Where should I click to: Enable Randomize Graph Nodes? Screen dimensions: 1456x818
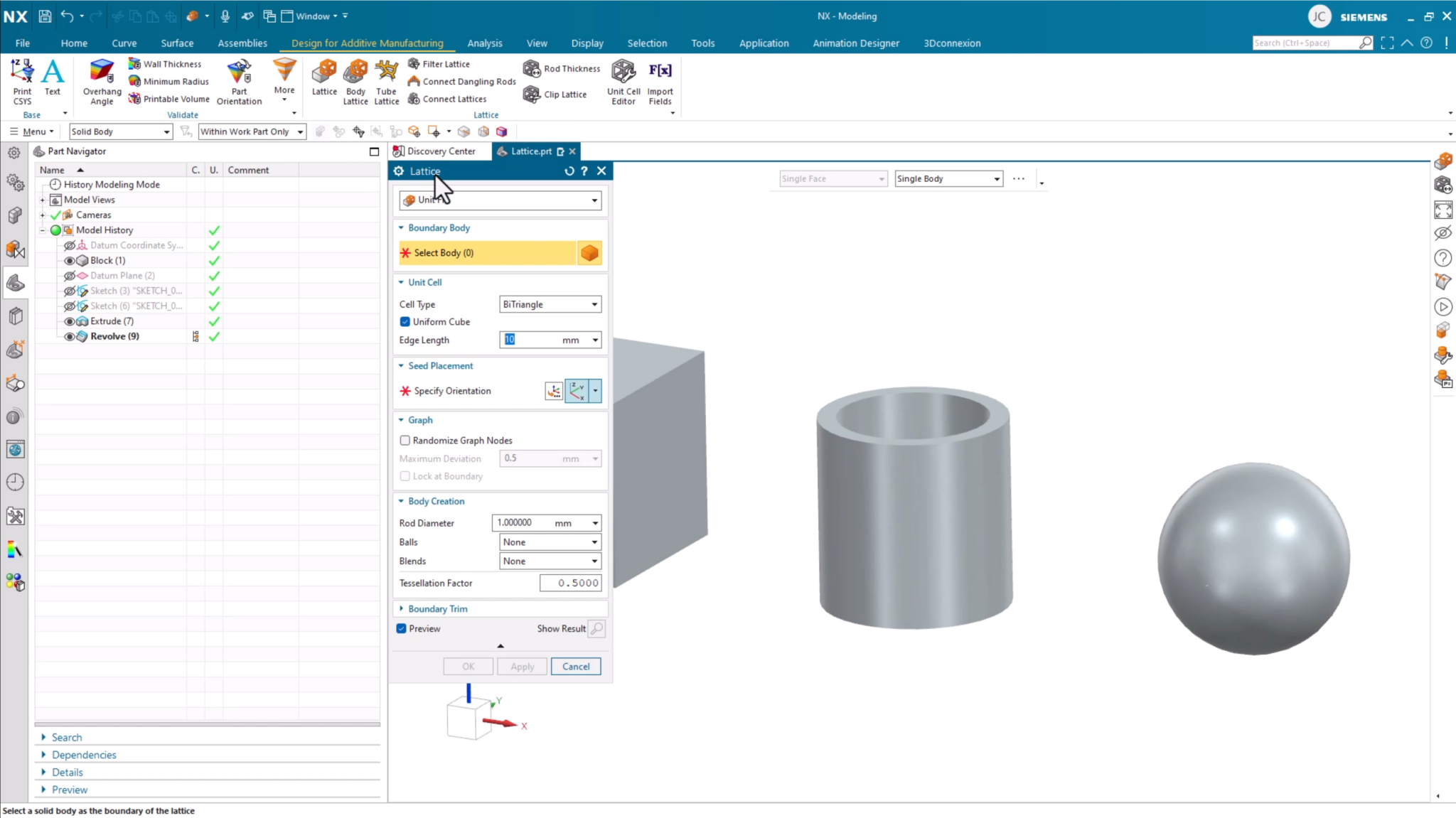coord(405,441)
